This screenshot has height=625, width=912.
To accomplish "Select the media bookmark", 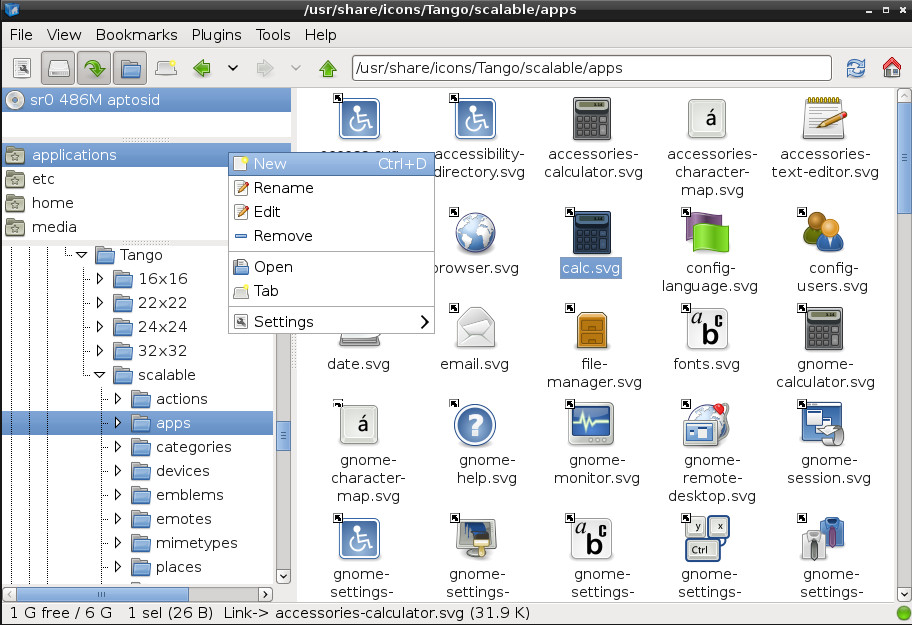I will pyautogui.click(x=115, y=227).
